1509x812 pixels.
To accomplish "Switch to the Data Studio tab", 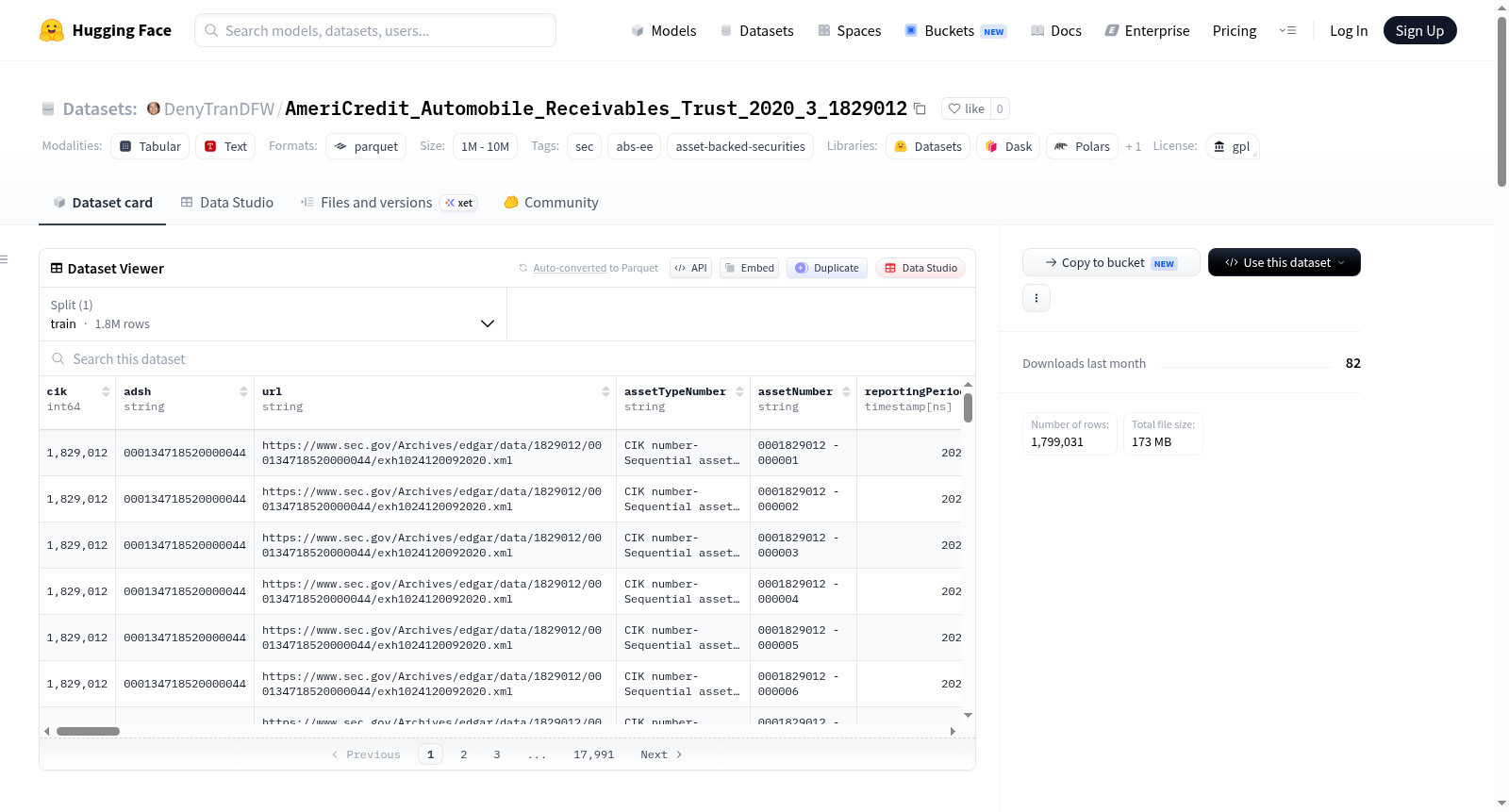I will (x=226, y=202).
